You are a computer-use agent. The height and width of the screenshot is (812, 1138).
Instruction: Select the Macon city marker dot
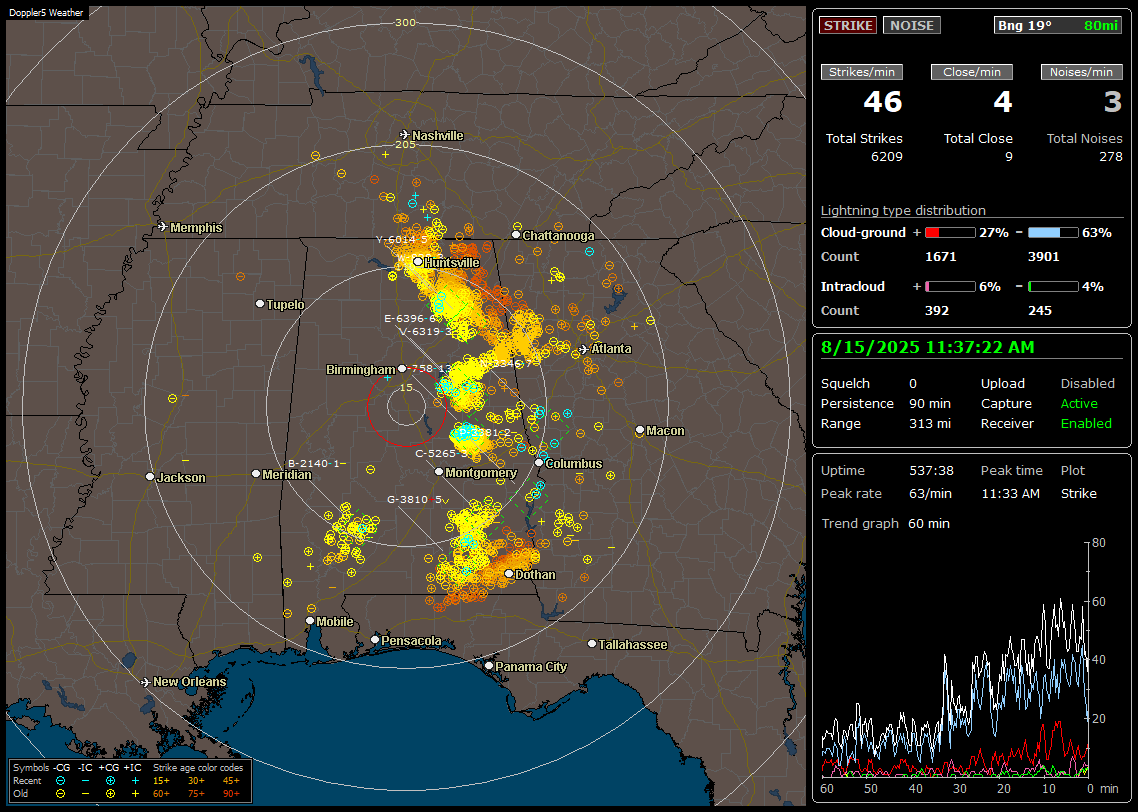pos(639,430)
